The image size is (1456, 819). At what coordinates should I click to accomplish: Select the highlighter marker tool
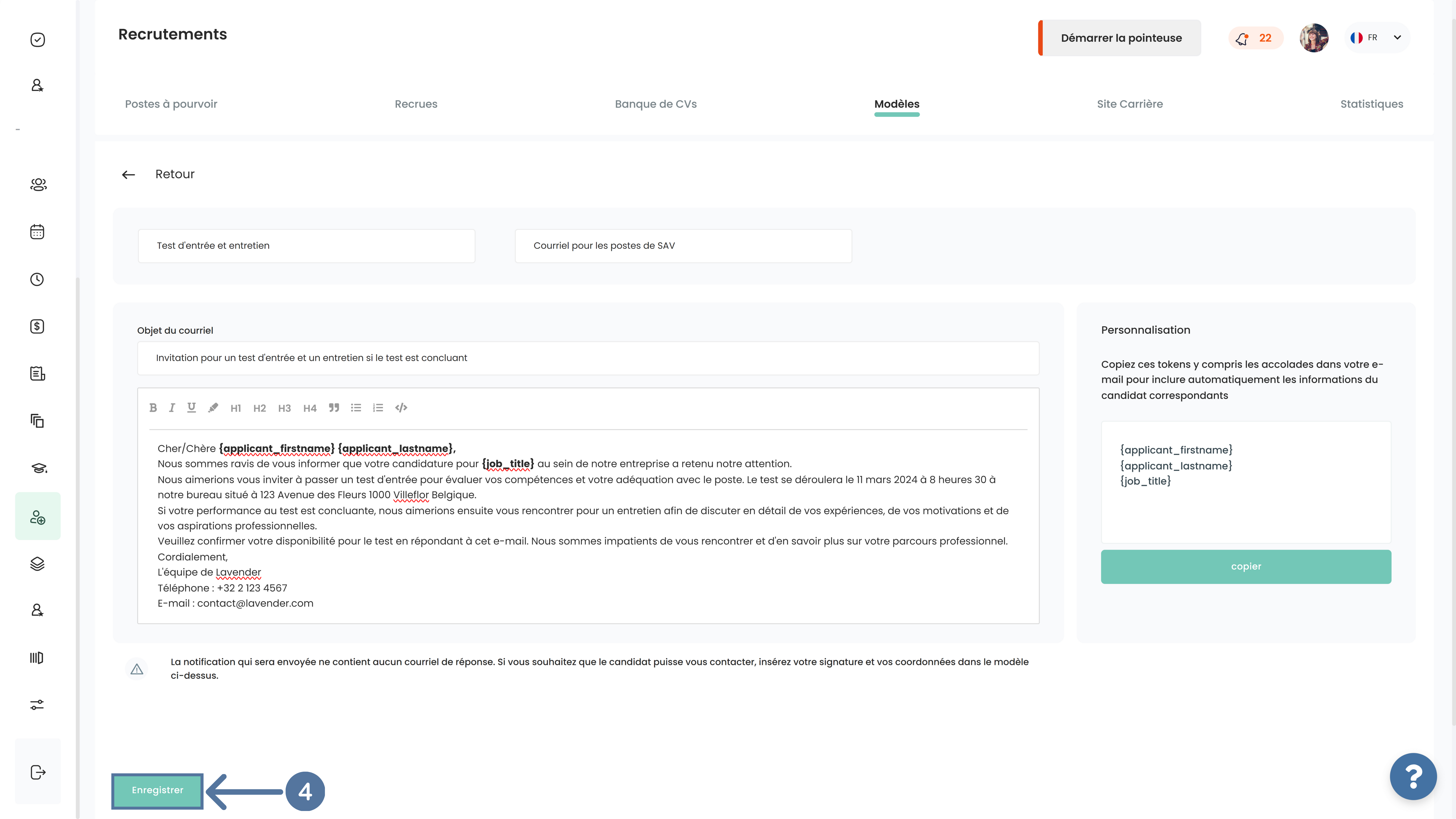213,407
